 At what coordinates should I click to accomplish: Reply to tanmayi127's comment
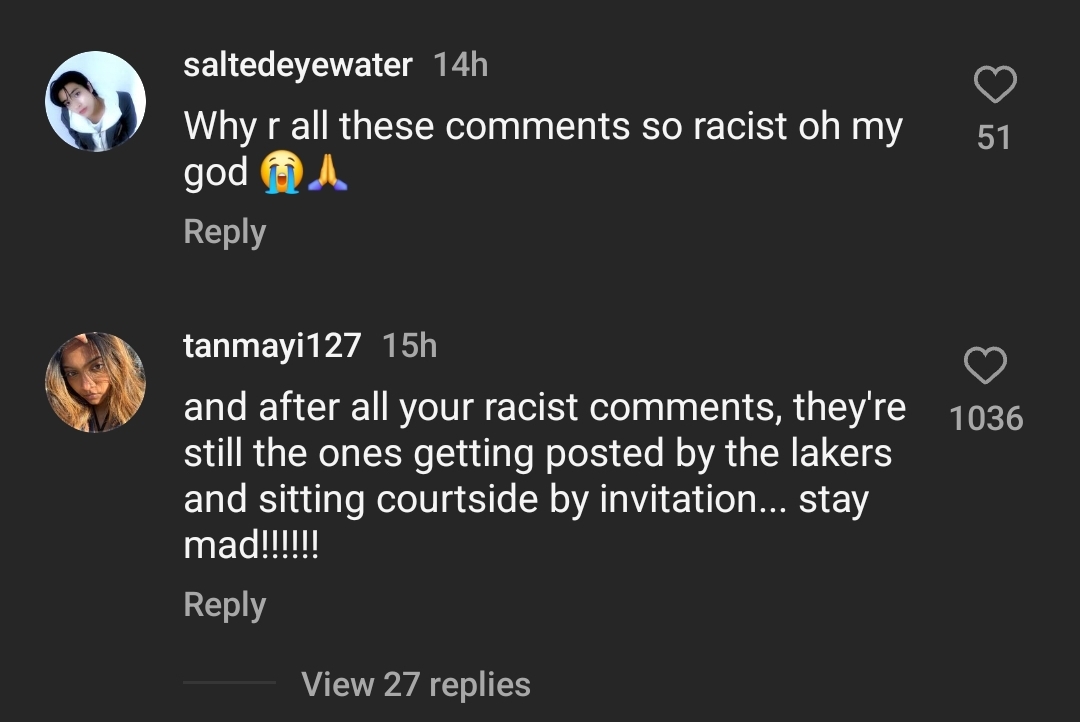[x=225, y=605]
